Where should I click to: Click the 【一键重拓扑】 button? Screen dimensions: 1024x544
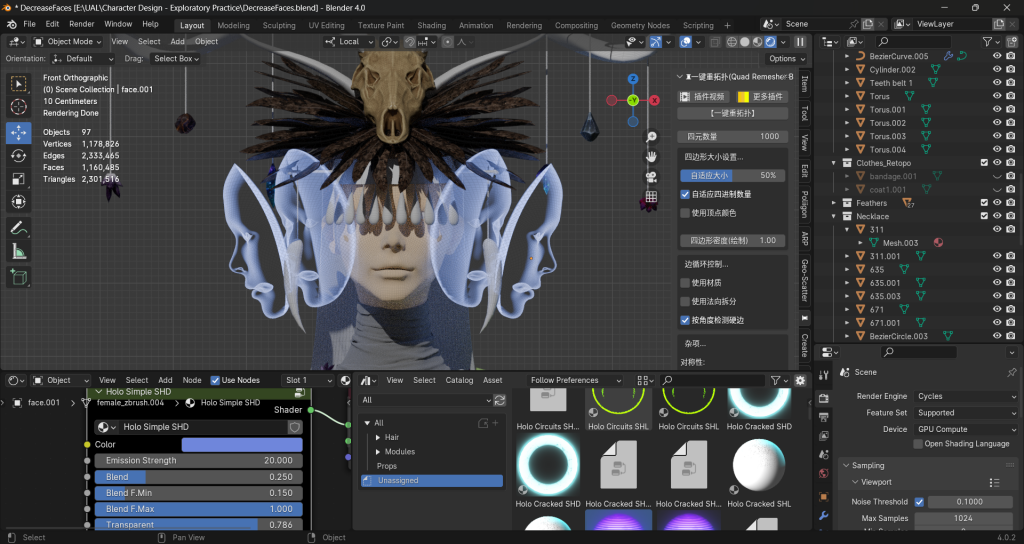[x=733, y=114]
